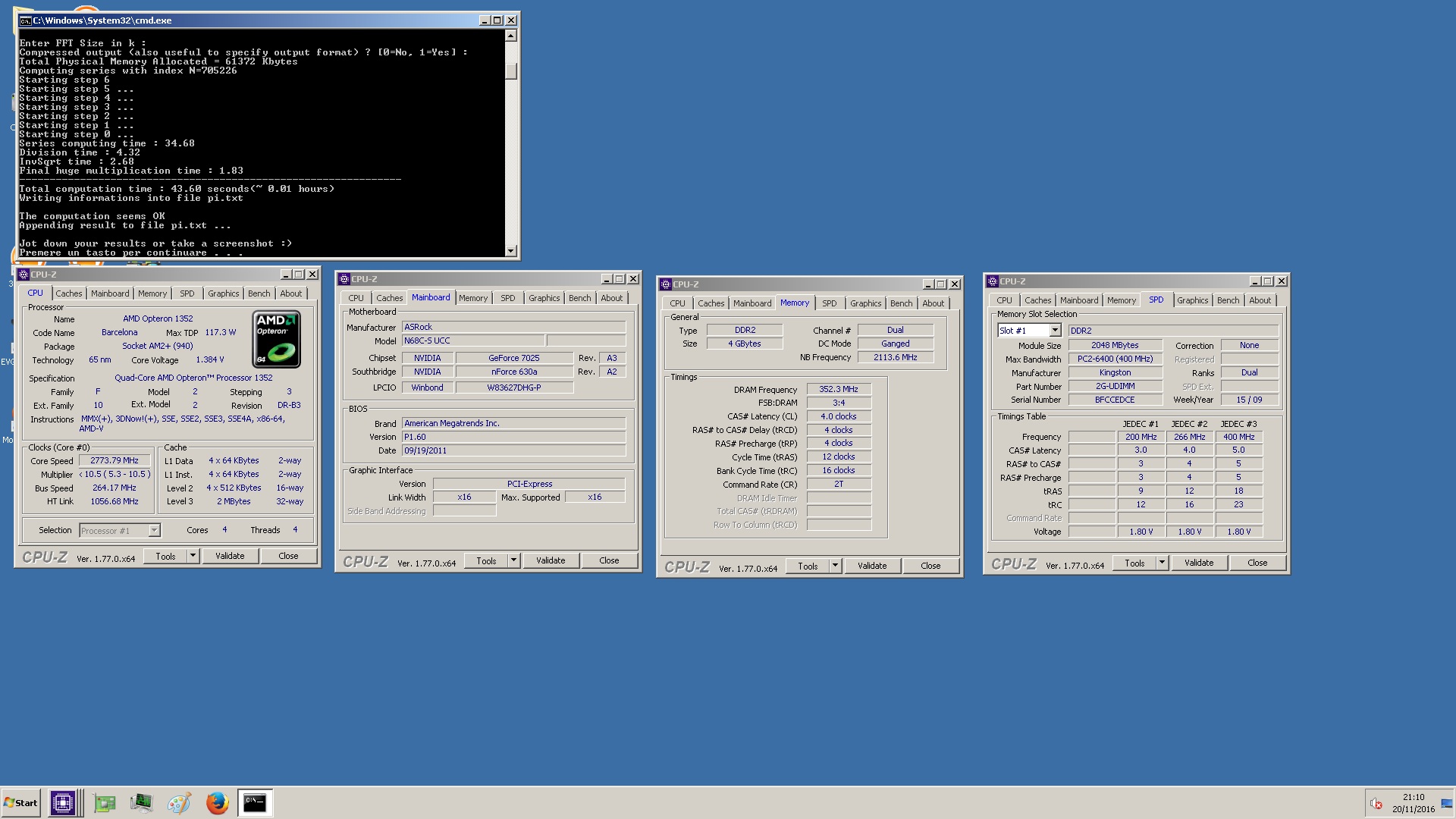The image size is (1456, 819).
Task: Open the Processor #1 selection dropdown
Action: coord(154,531)
